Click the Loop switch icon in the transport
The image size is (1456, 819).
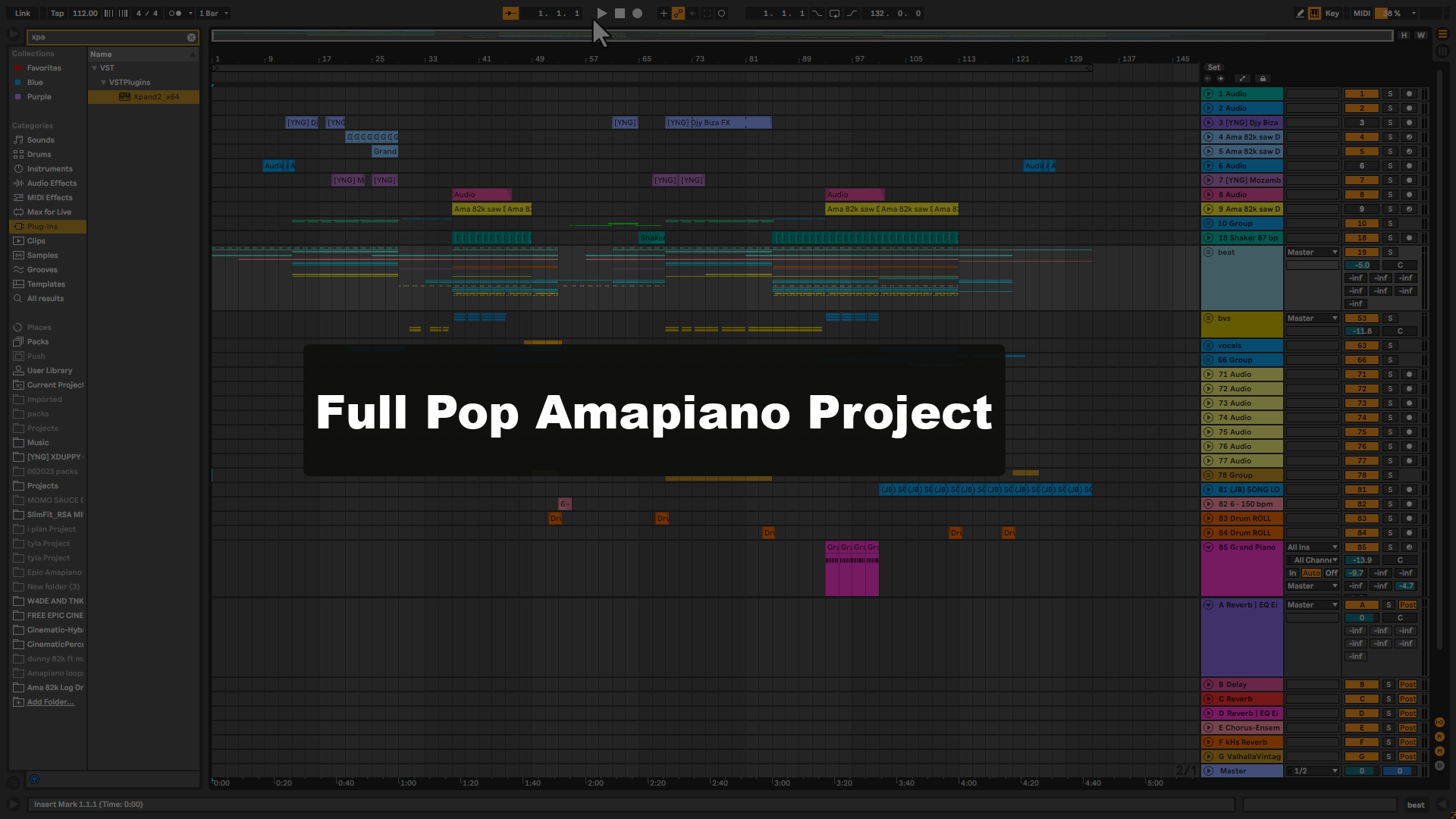point(835,13)
